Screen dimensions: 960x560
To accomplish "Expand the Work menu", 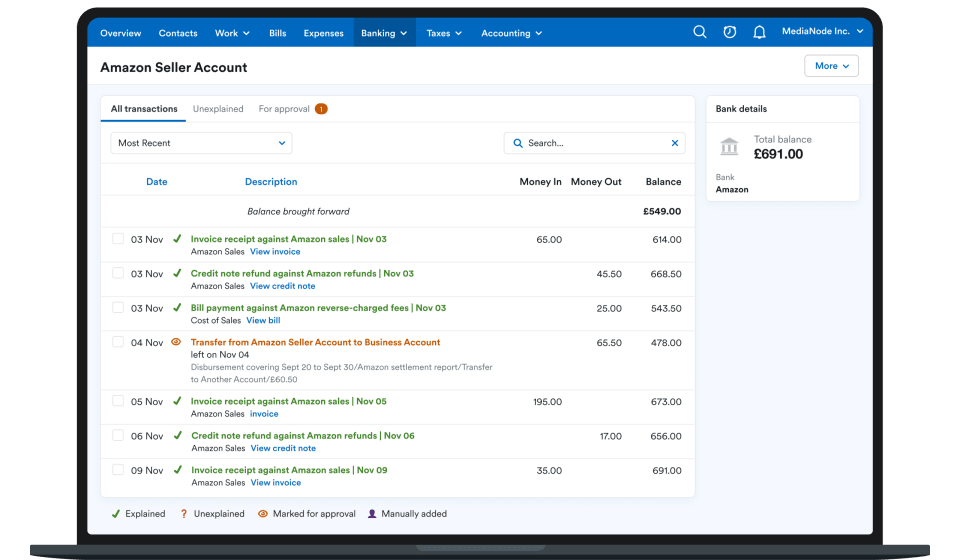I will [232, 33].
